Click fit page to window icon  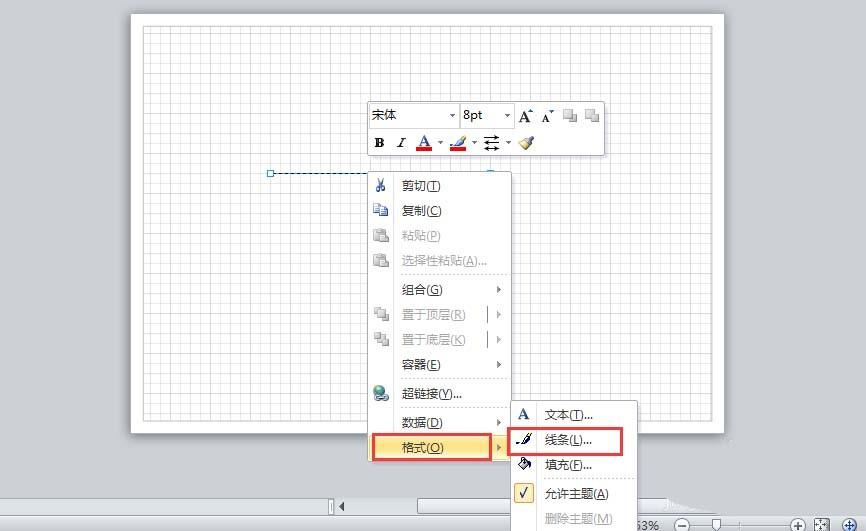(x=821, y=525)
